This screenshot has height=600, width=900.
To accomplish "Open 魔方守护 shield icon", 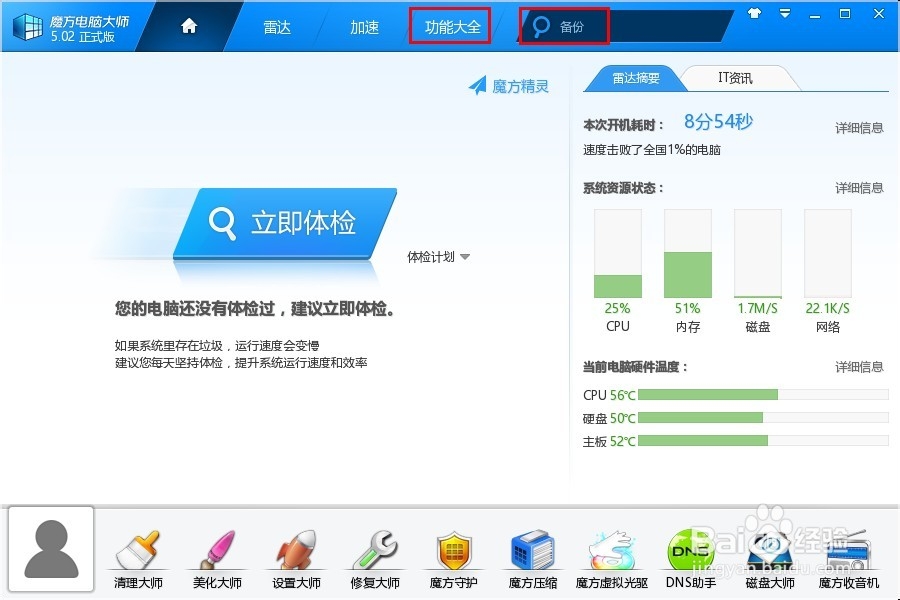I will pyautogui.click(x=453, y=550).
